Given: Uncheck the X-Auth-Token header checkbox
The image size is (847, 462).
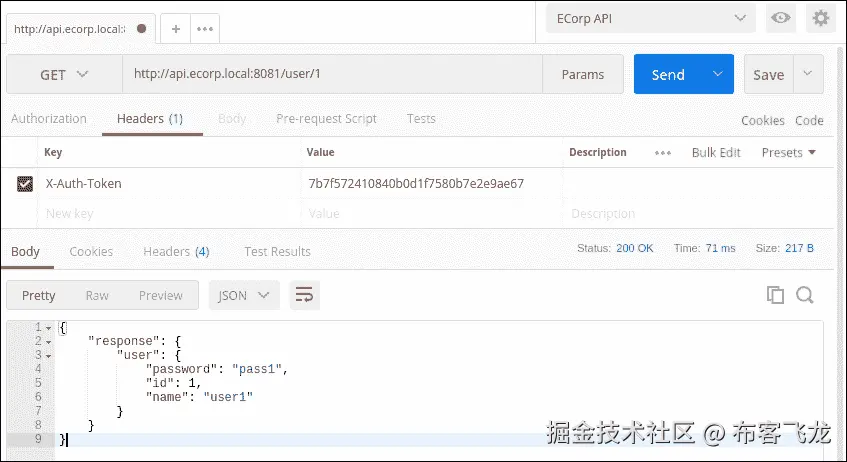Looking at the screenshot, I should tap(24, 184).
